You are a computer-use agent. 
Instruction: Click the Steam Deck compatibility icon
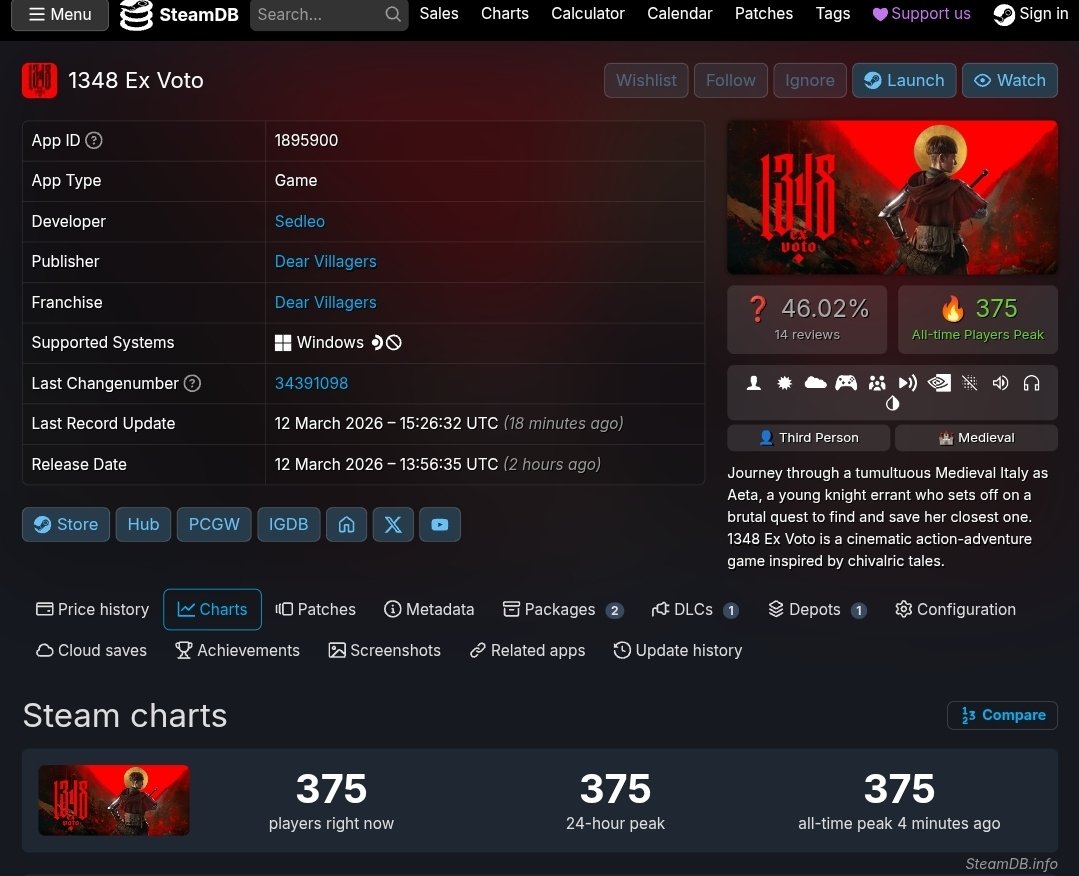(x=376, y=343)
